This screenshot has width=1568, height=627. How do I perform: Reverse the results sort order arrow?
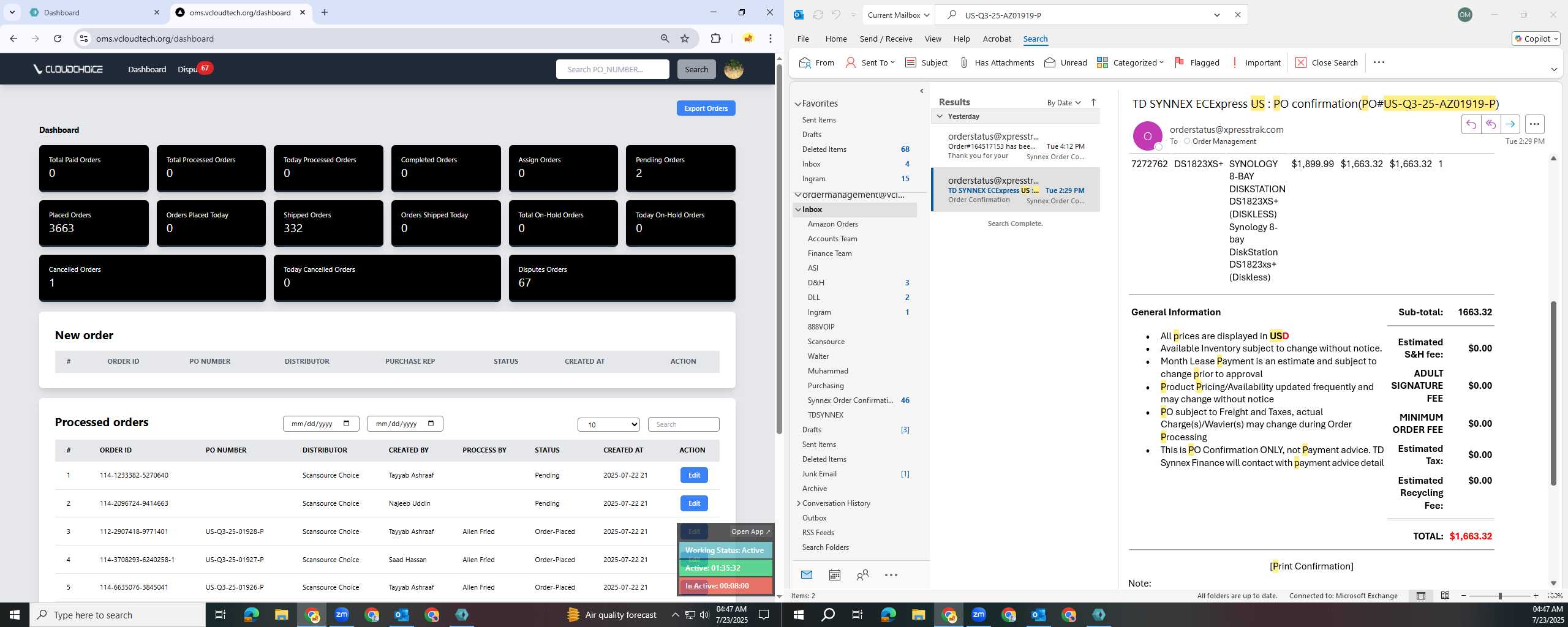1093,102
